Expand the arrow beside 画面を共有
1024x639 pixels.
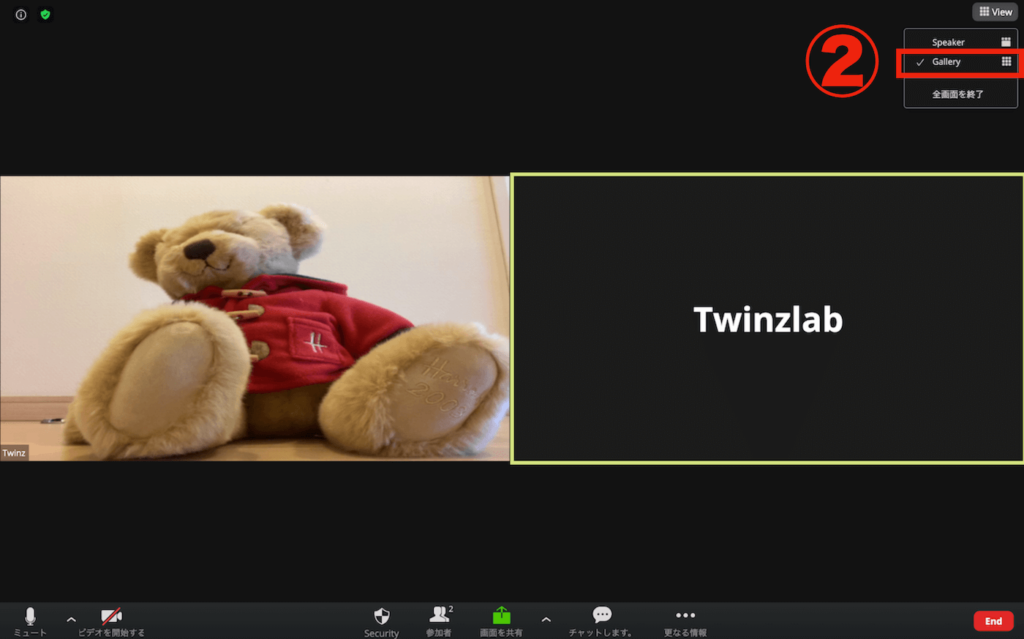point(546,619)
